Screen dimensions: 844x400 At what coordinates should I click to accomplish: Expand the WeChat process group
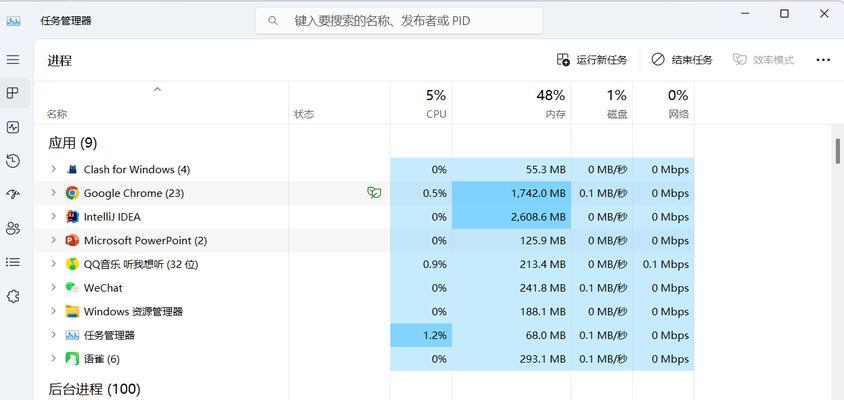(53, 287)
